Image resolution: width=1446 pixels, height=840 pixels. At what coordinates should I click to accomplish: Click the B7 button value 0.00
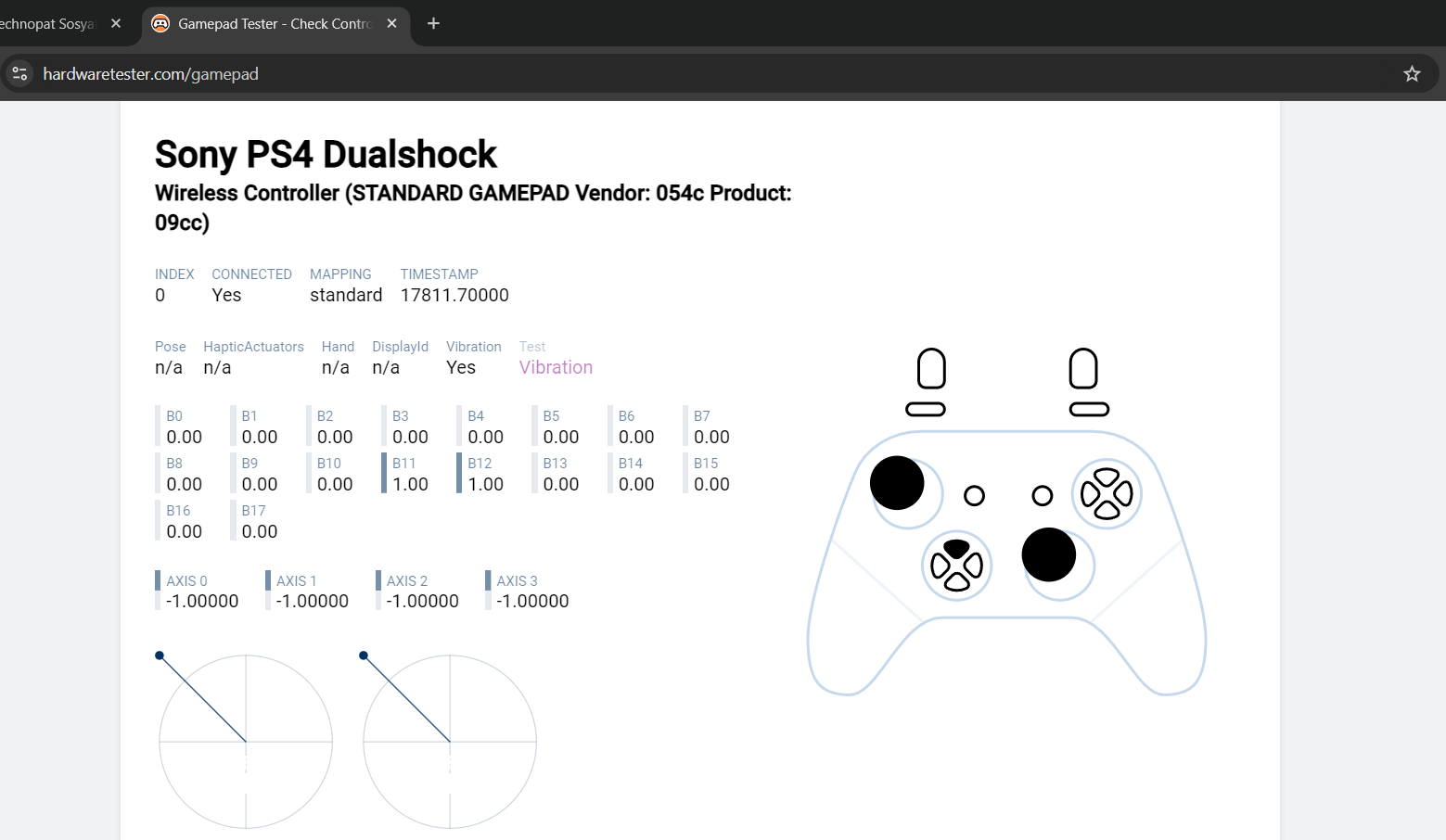[x=711, y=437]
